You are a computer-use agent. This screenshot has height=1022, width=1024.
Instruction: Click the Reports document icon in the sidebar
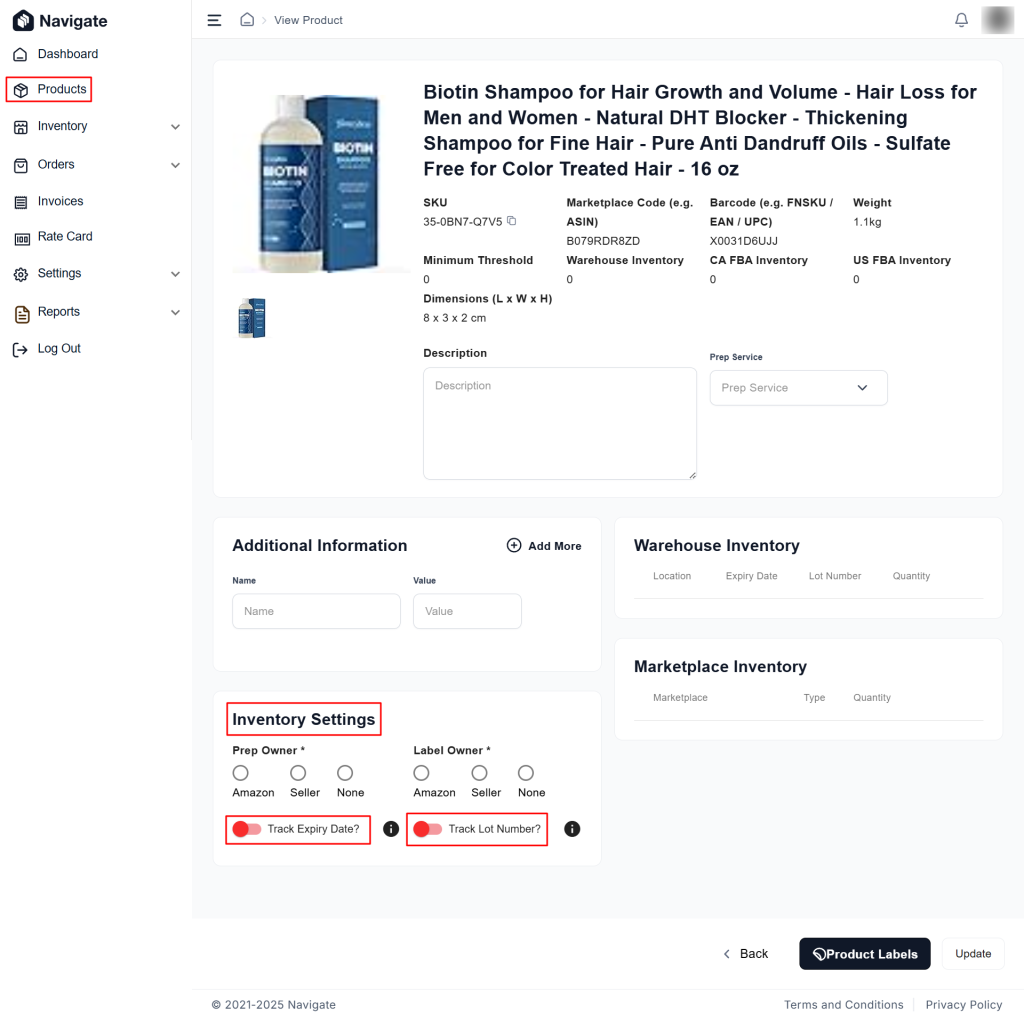pos(22,314)
